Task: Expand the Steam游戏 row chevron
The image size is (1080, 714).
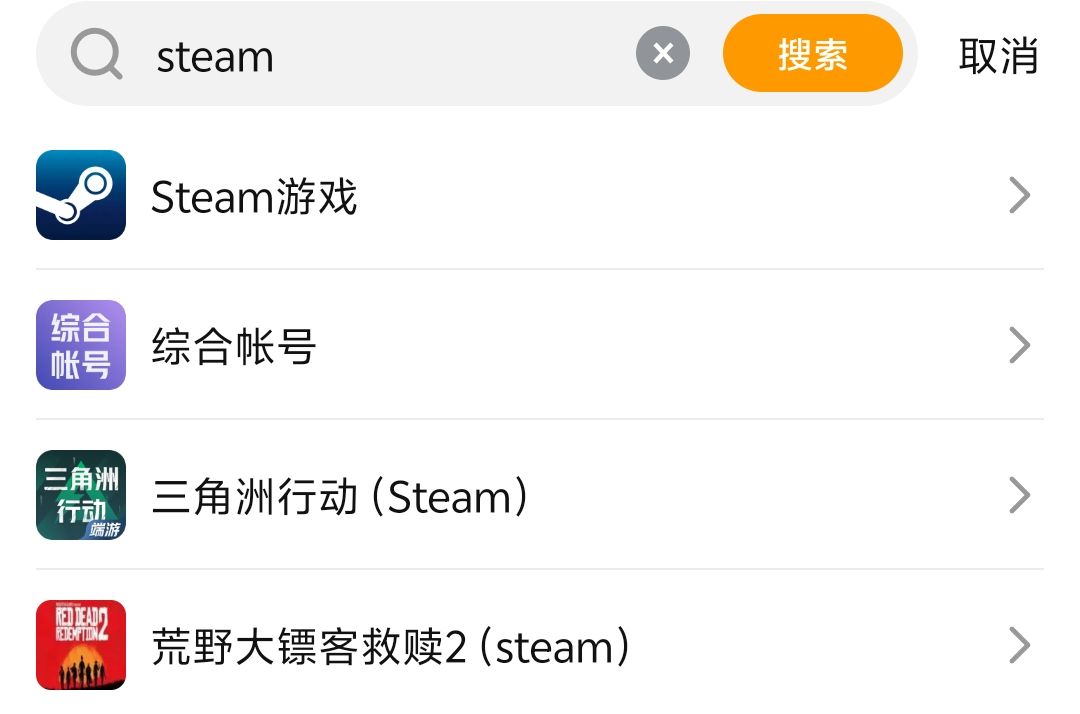Action: pos(1019,196)
